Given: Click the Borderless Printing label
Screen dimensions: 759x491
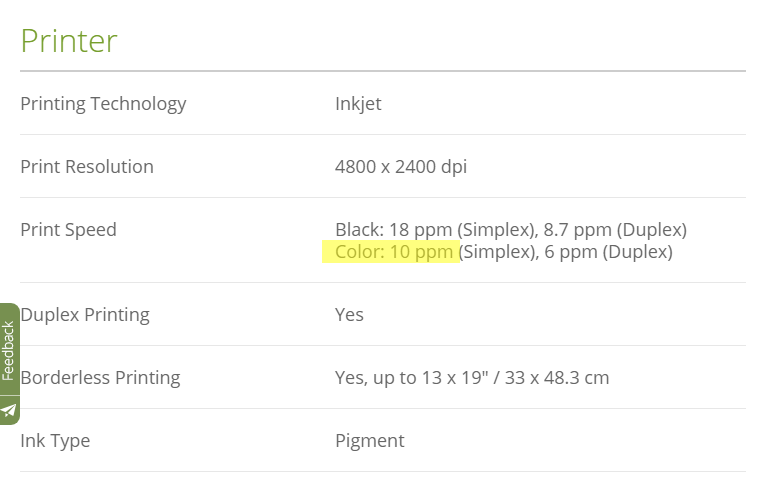Looking at the screenshot, I should (x=100, y=378).
